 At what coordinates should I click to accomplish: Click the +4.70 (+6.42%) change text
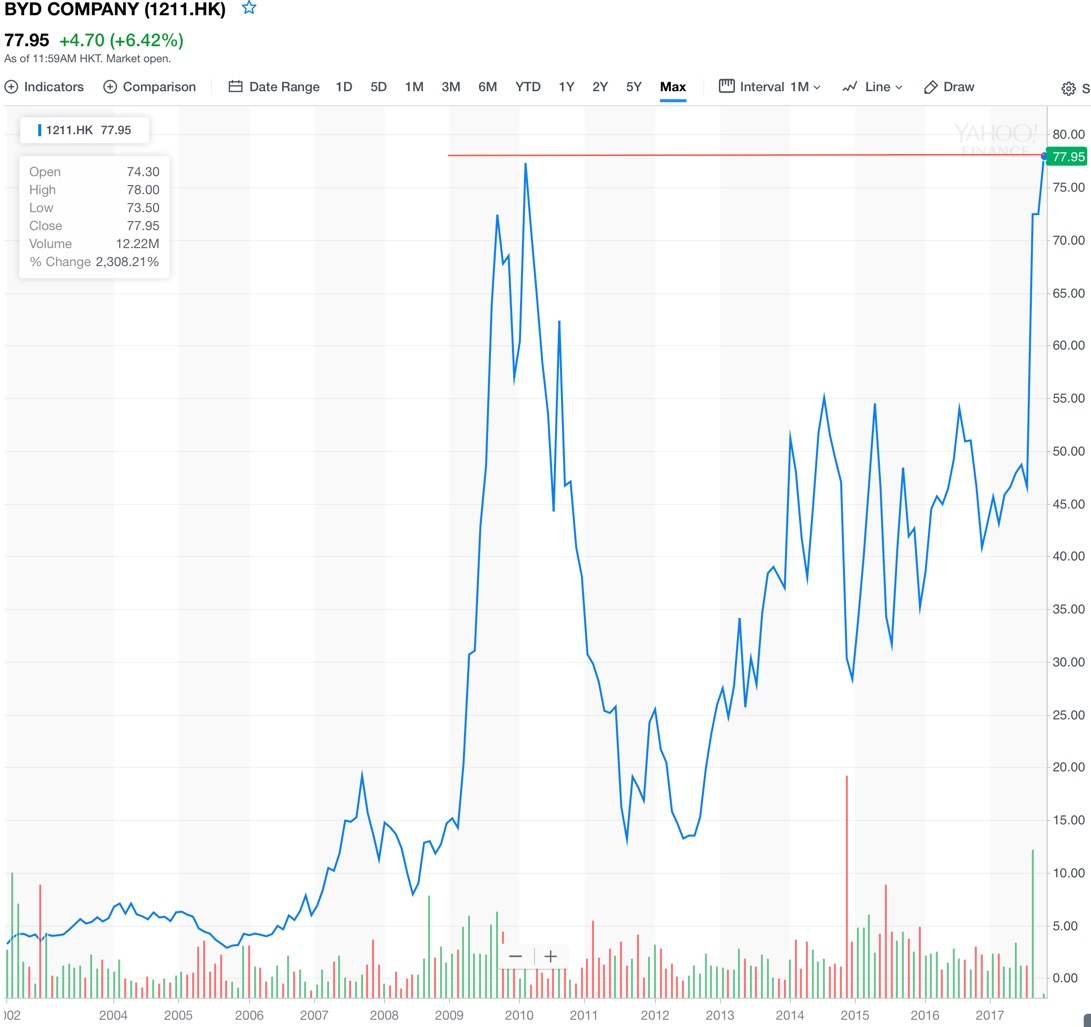coord(122,40)
